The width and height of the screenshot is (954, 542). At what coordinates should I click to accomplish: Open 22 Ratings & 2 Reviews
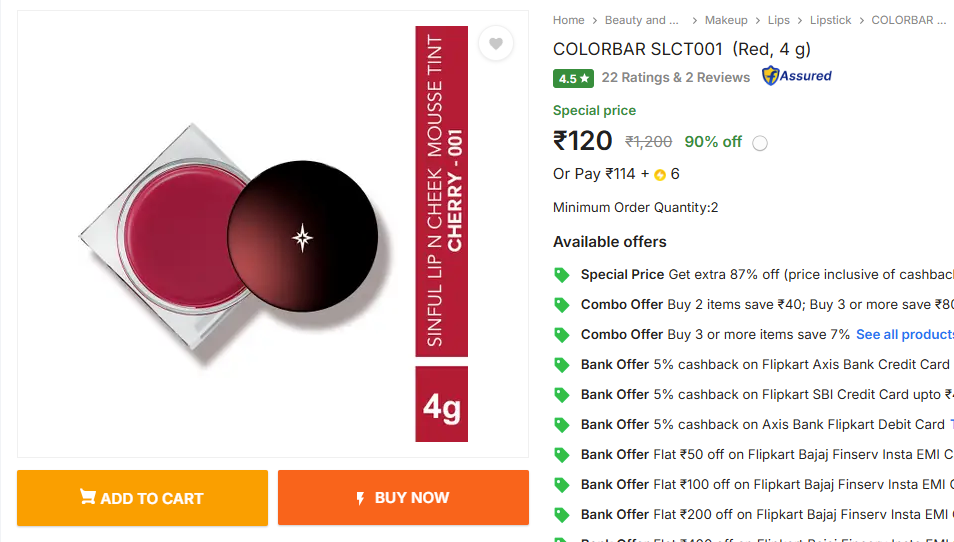click(676, 77)
